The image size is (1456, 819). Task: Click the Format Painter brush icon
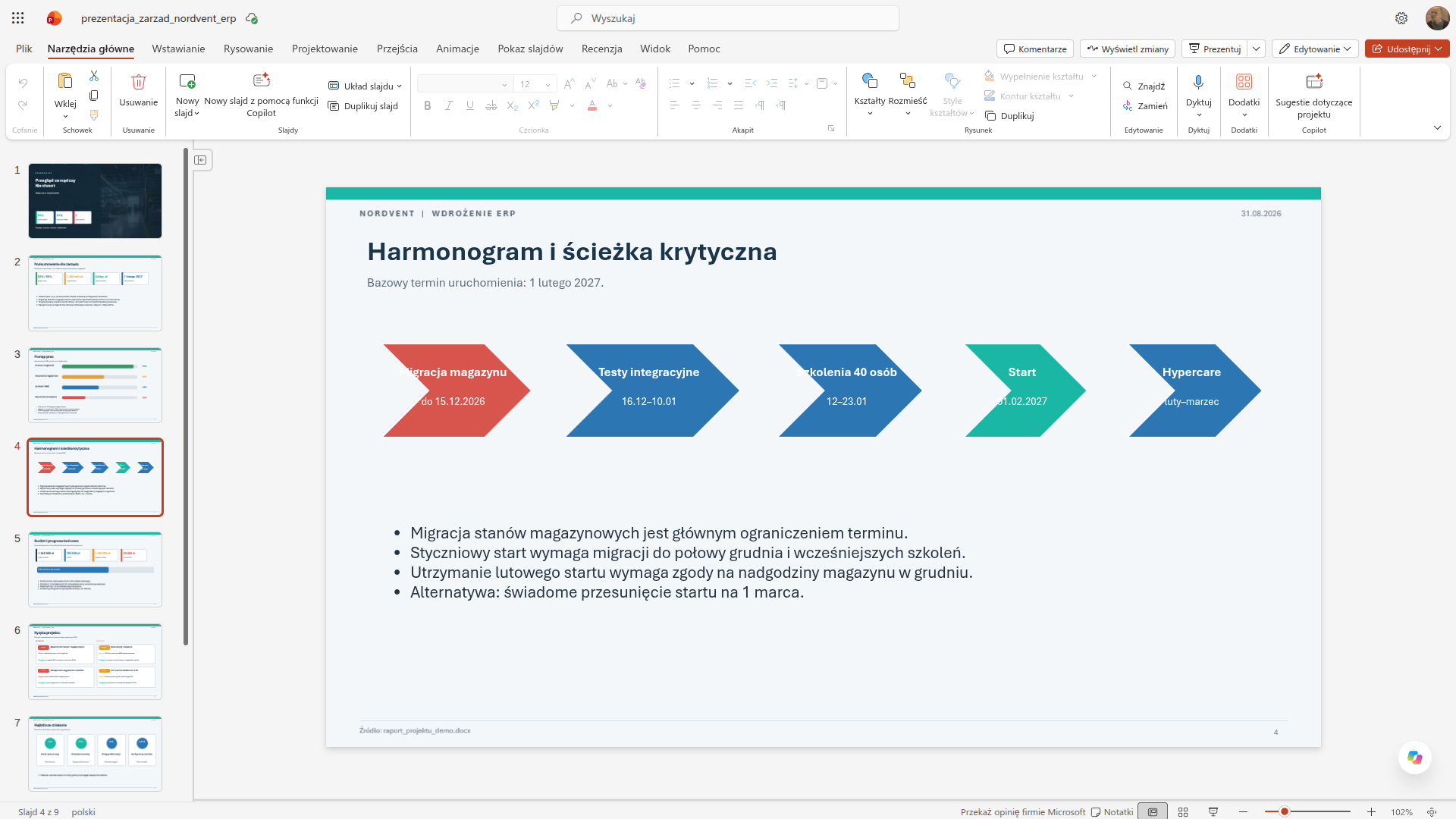94,115
